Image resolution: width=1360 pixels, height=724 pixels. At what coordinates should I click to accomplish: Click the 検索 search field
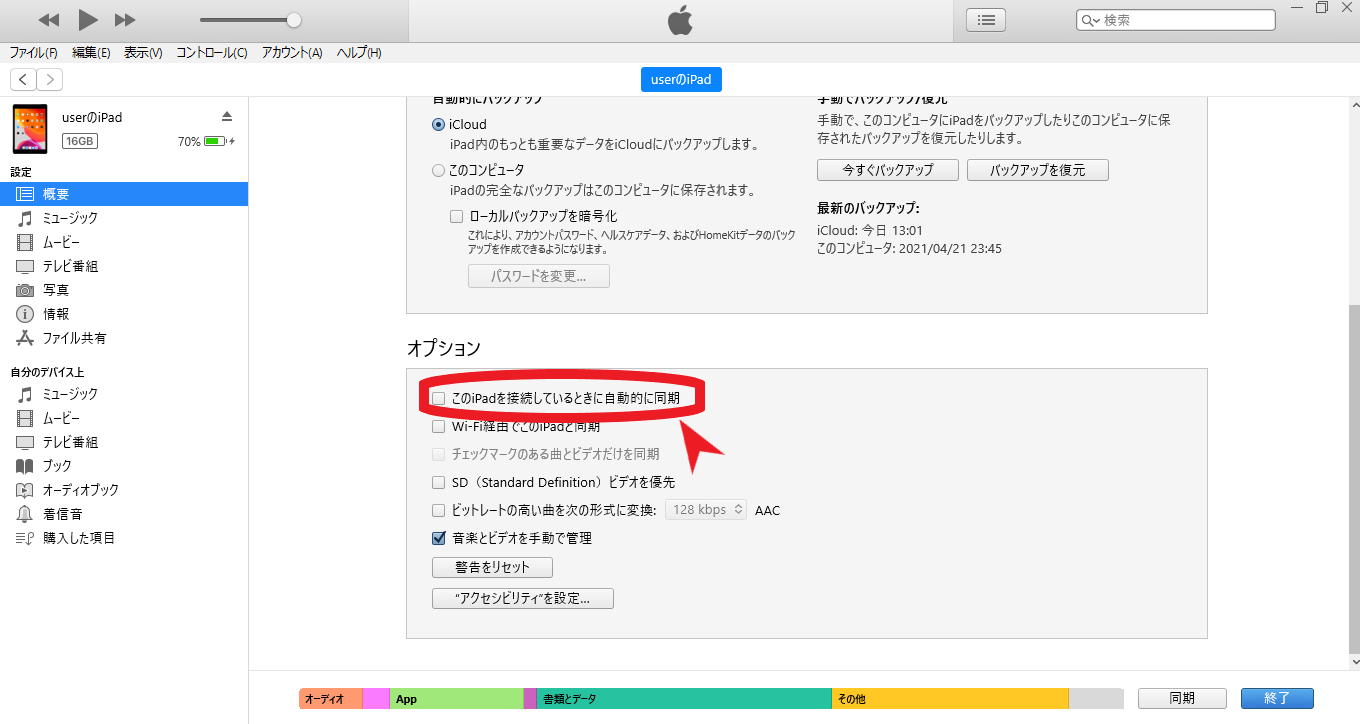[1175, 20]
